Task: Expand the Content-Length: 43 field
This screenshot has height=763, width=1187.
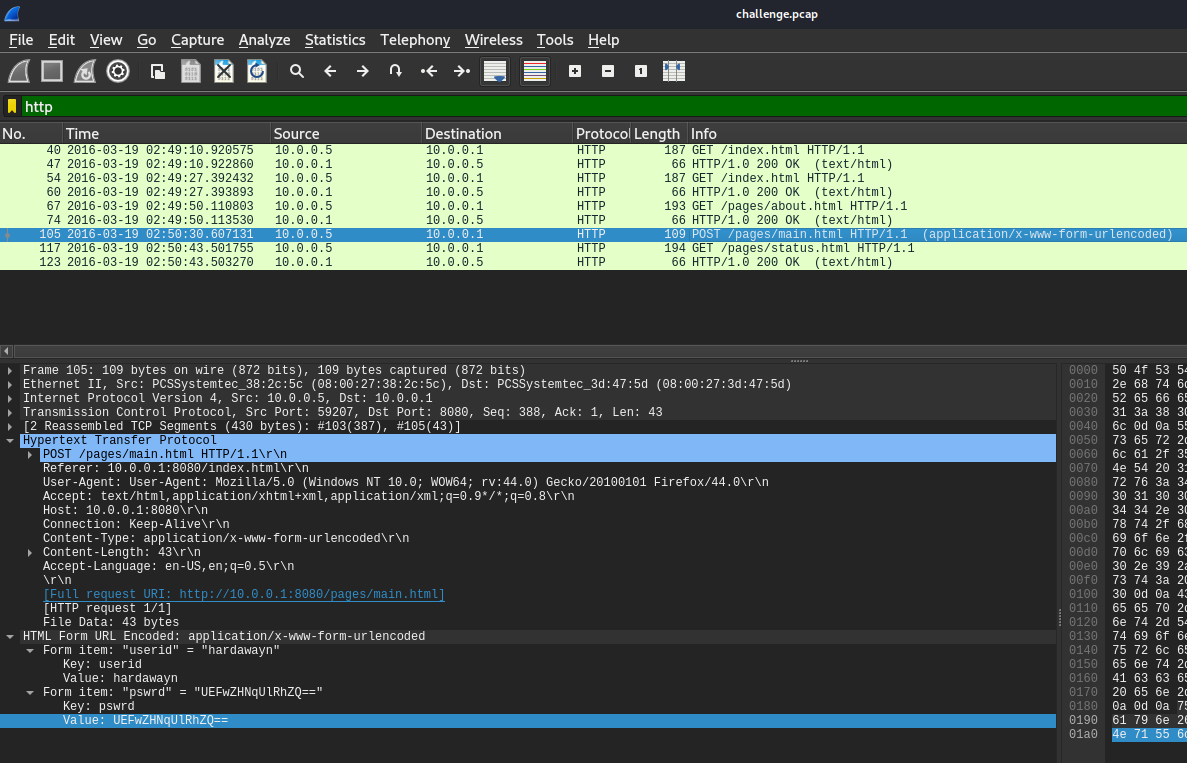Action: coord(30,552)
